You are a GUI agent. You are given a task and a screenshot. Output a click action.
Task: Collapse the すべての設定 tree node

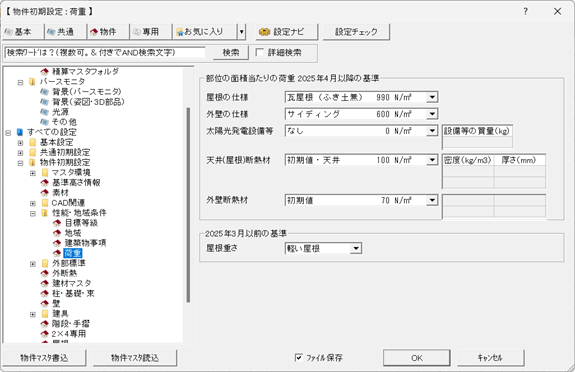[x=8, y=133]
